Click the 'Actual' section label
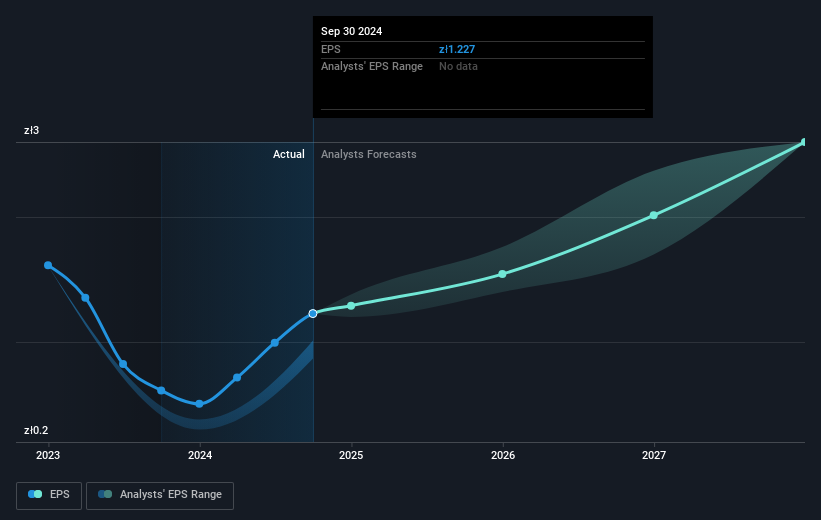This screenshot has width=821, height=520. [289, 154]
